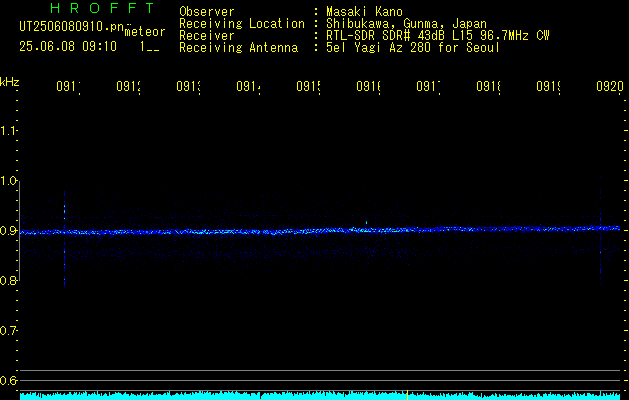Click the 1.1 kHz axis label
Image resolution: width=629 pixels, height=400 pixels.
8,130
